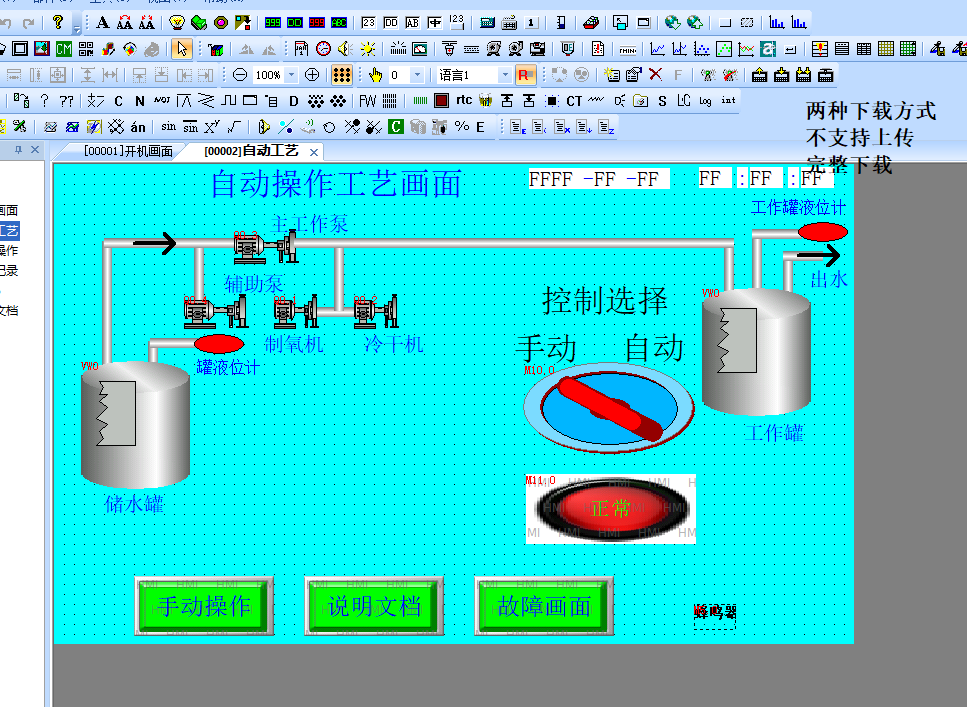This screenshot has width=967, height=707.
Task: Close the [00002]自动工艺 tab
Action: (x=313, y=152)
